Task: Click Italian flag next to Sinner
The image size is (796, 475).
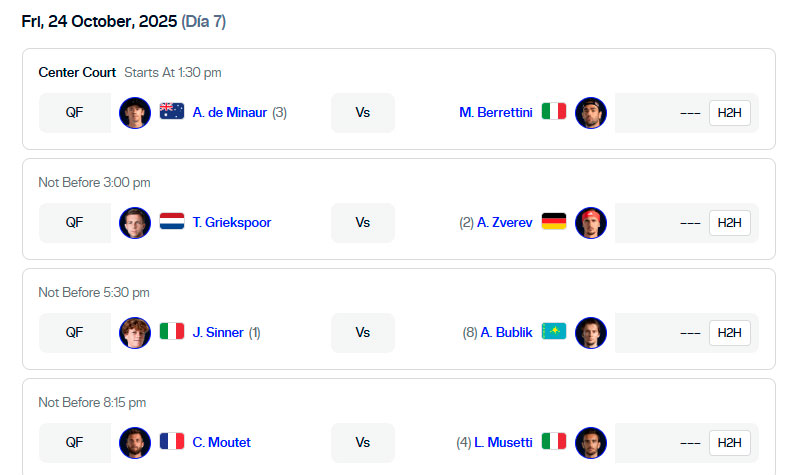Action: pyautogui.click(x=172, y=332)
